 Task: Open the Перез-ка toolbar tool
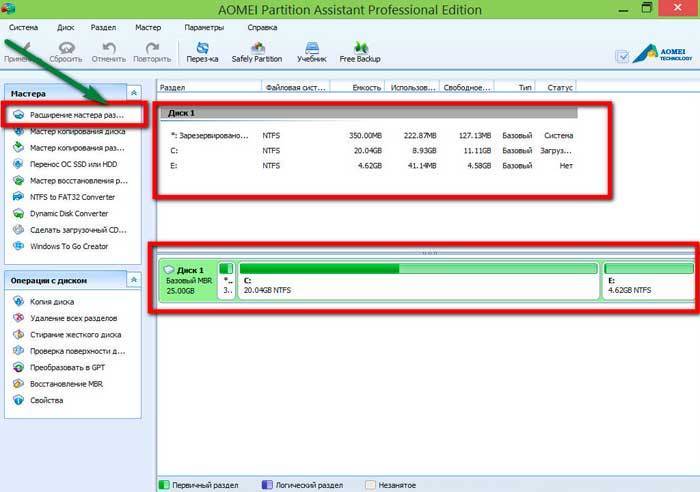pos(202,52)
